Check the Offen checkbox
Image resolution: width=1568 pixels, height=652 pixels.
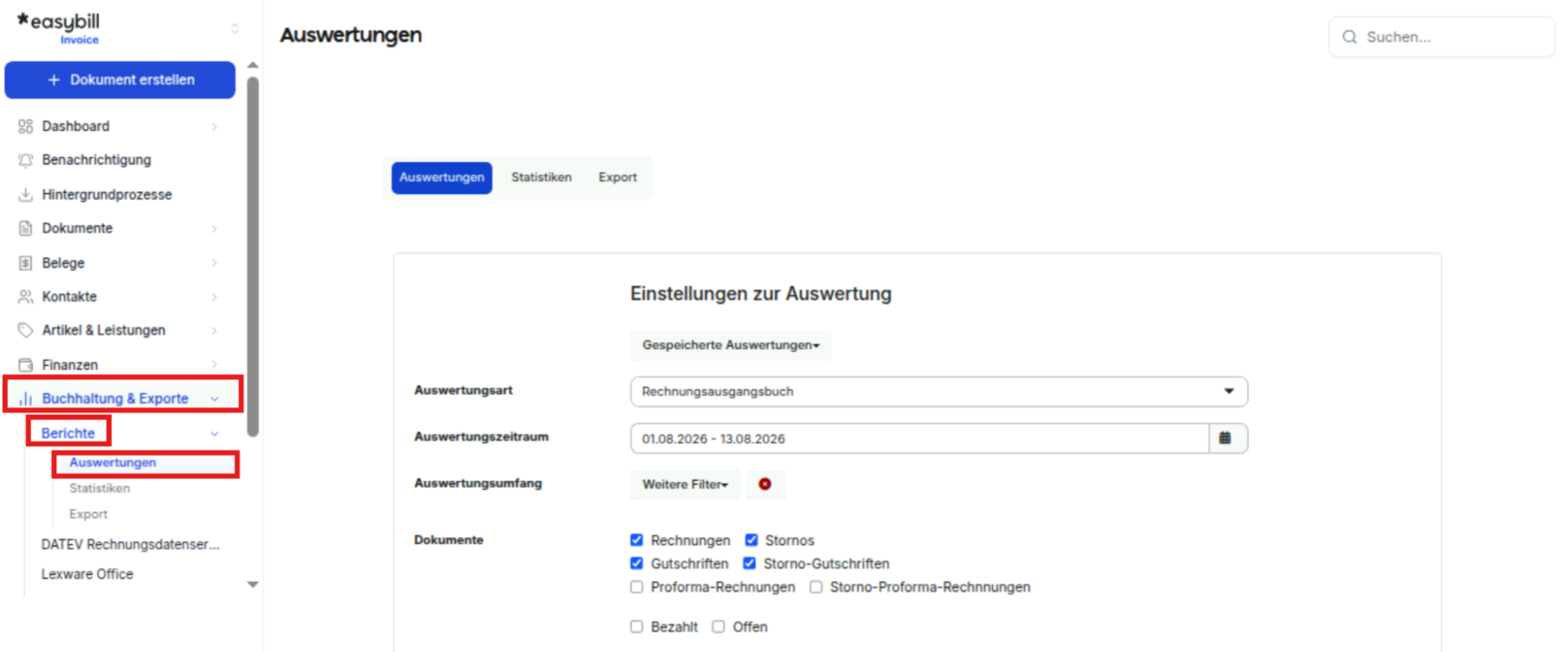click(x=719, y=626)
